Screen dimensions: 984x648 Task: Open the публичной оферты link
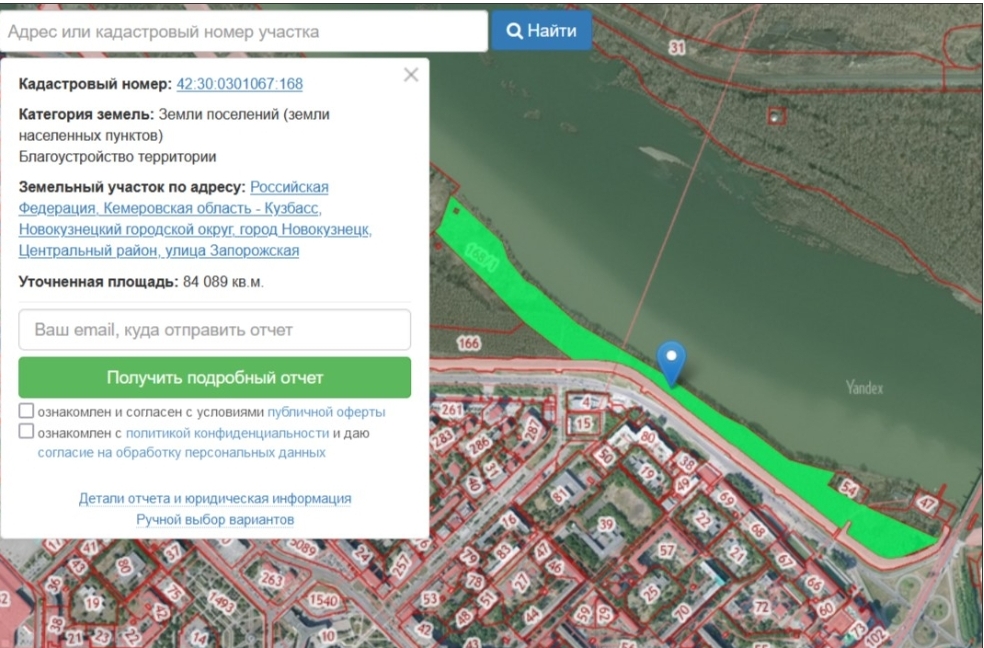point(326,412)
